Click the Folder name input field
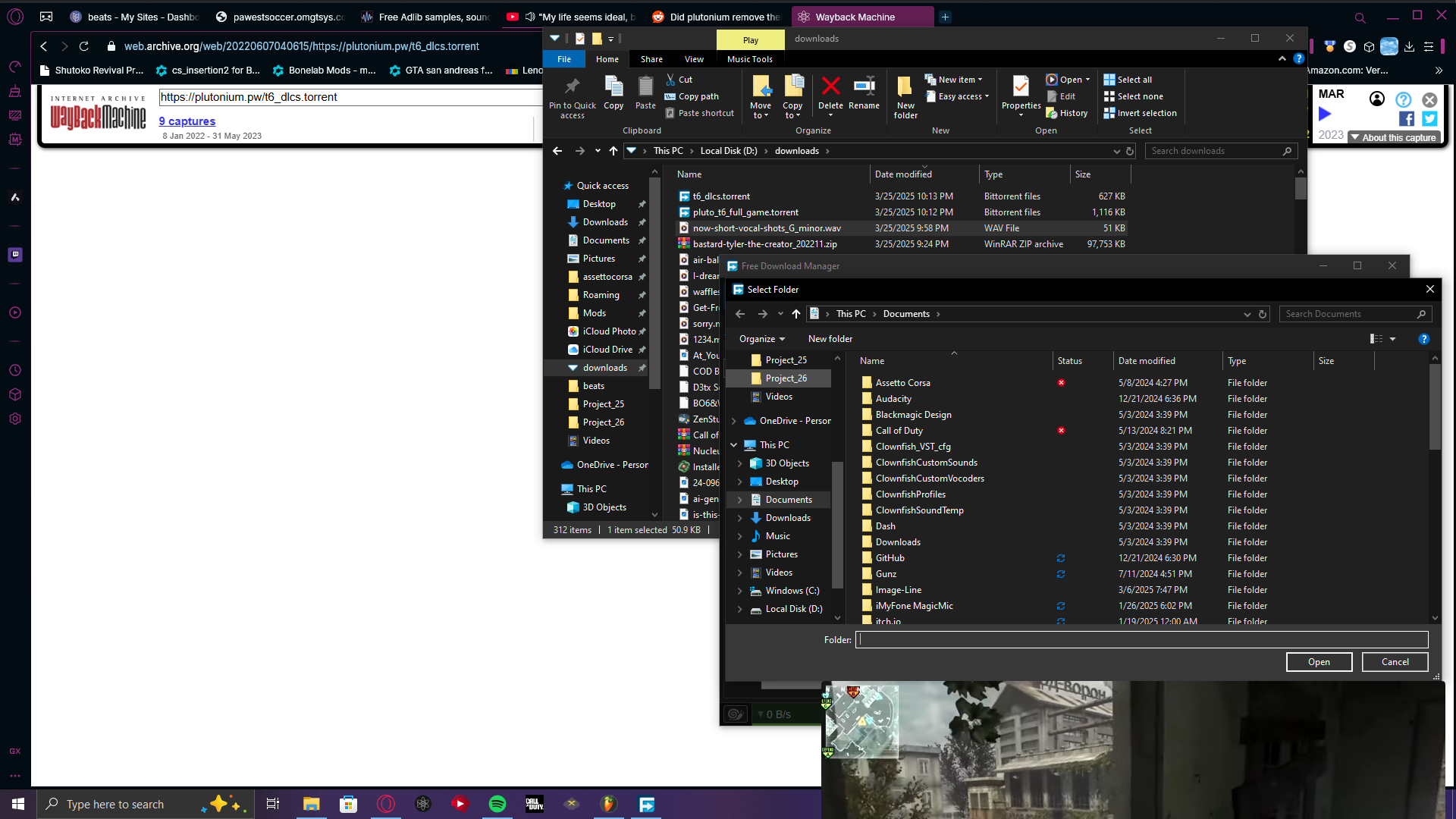 tap(1141, 640)
